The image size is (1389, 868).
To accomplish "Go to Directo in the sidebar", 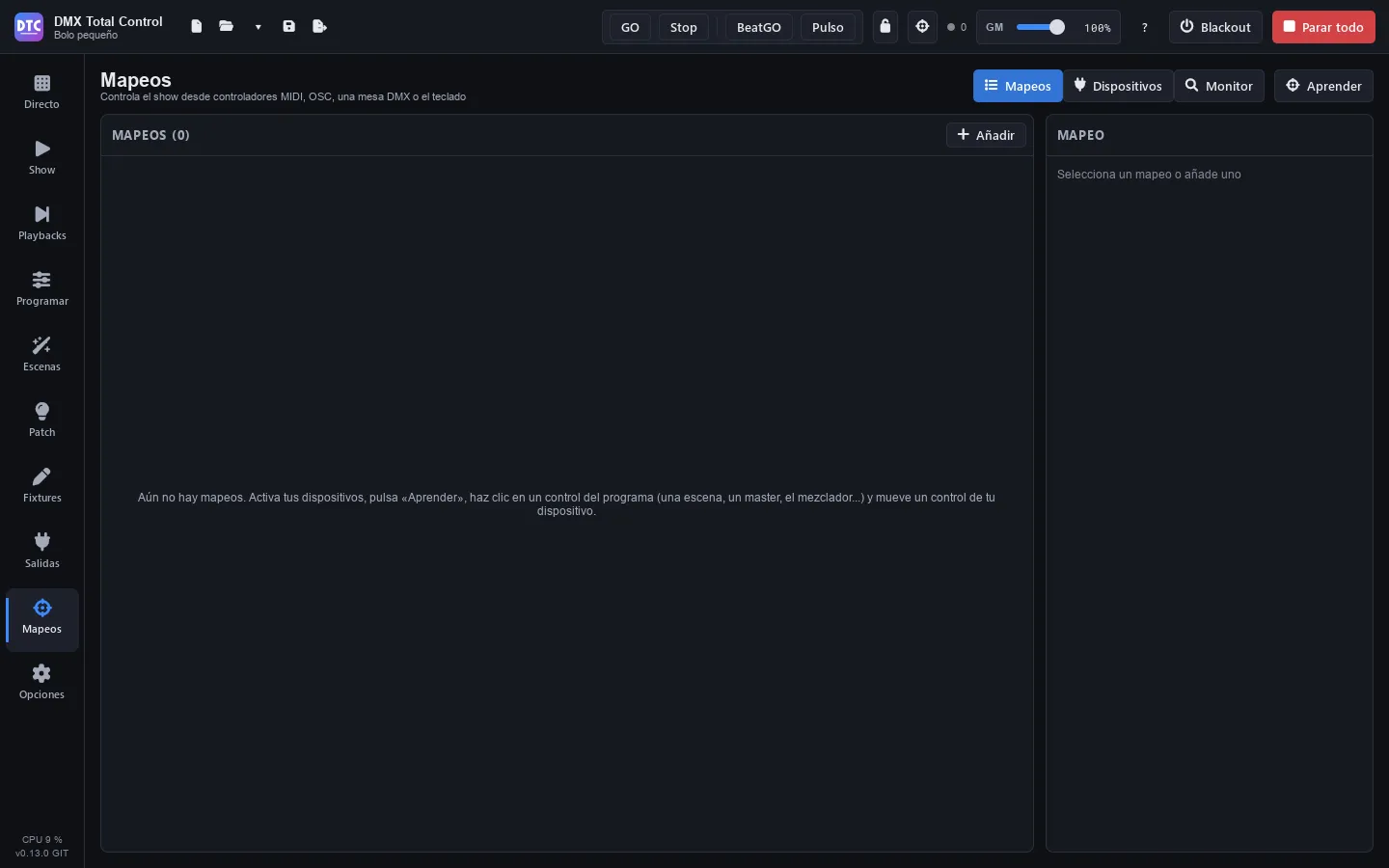I will coord(41,93).
